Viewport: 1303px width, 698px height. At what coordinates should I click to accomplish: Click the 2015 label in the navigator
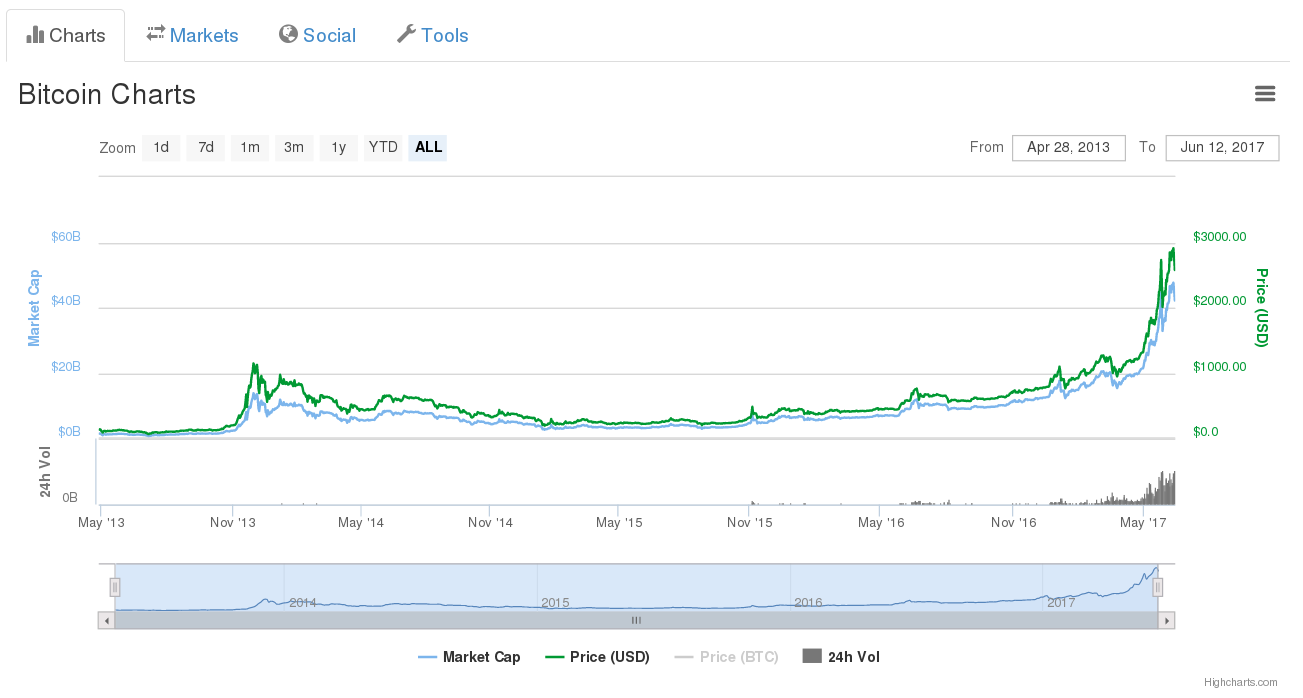(x=555, y=603)
